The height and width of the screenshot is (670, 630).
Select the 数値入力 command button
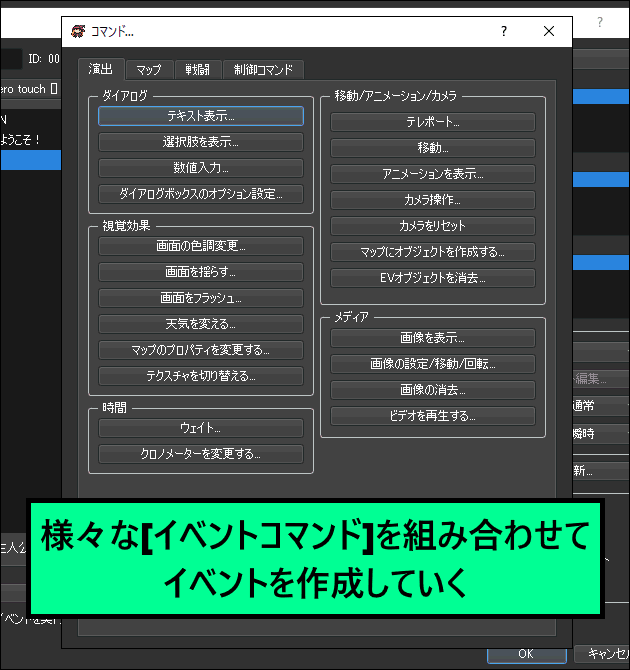(201, 168)
